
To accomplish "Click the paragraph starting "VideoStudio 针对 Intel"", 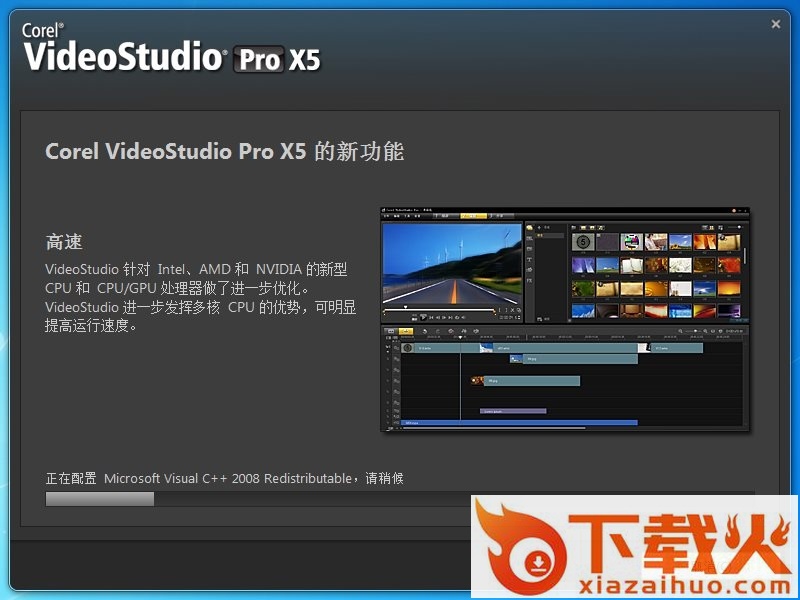I will click(x=201, y=297).
